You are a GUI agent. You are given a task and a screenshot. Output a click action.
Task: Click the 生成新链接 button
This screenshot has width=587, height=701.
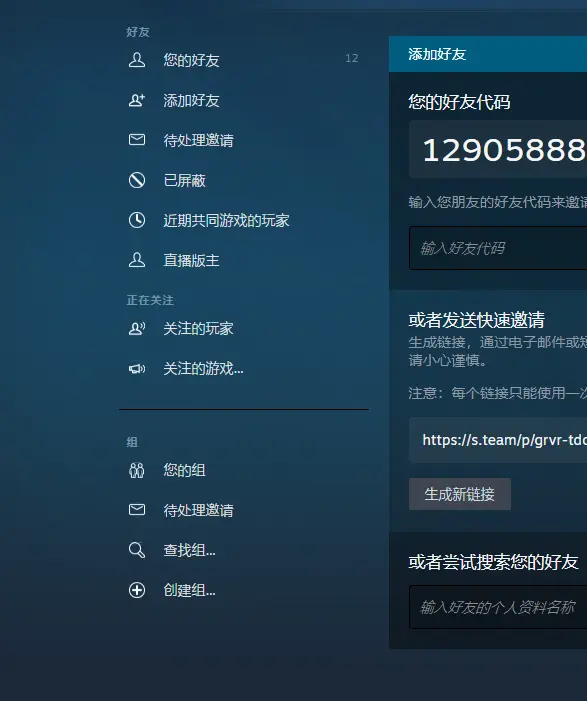(x=460, y=494)
